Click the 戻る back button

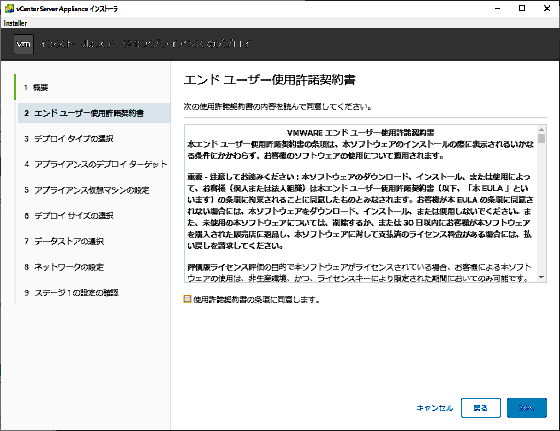(481, 408)
